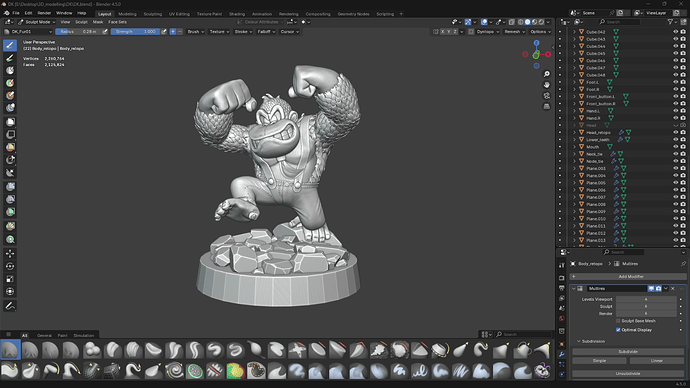Click the Strength pressure sensitivity pen icon

point(164,32)
